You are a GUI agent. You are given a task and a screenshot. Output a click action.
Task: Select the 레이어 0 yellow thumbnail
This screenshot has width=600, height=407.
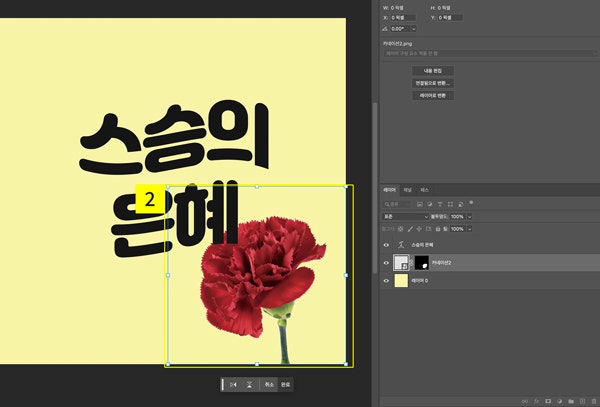click(401, 281)
